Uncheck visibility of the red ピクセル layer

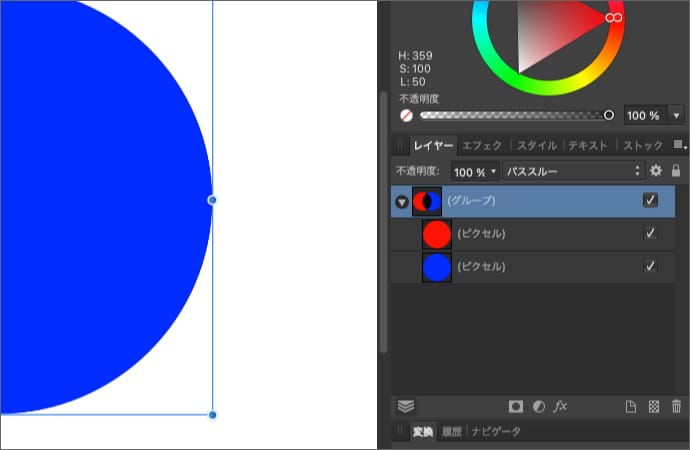pyautogui.click(x=651, y=234)
